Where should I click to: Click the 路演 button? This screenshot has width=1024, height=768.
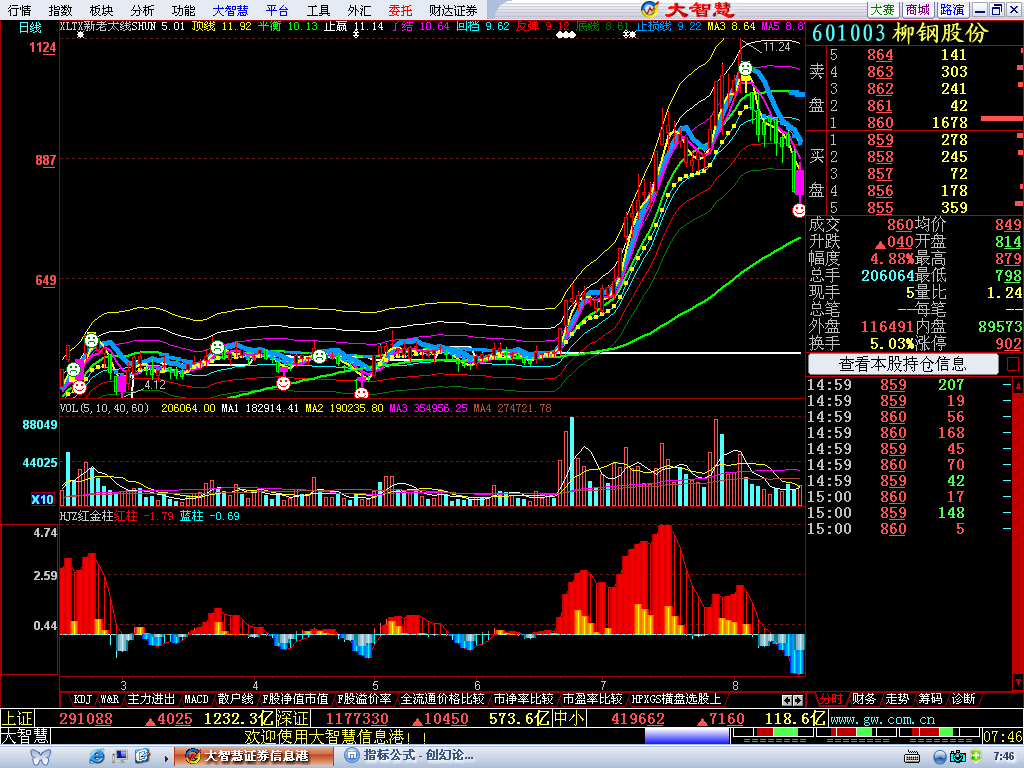point(952,10)
